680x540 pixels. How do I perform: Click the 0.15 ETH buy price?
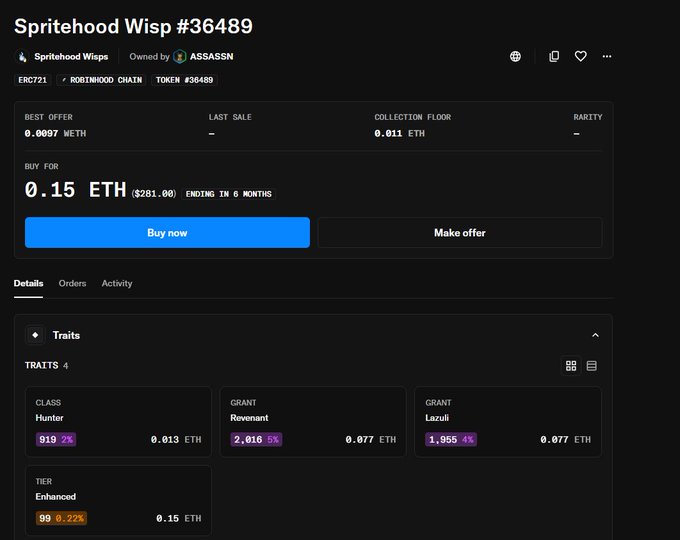(75, 190)
